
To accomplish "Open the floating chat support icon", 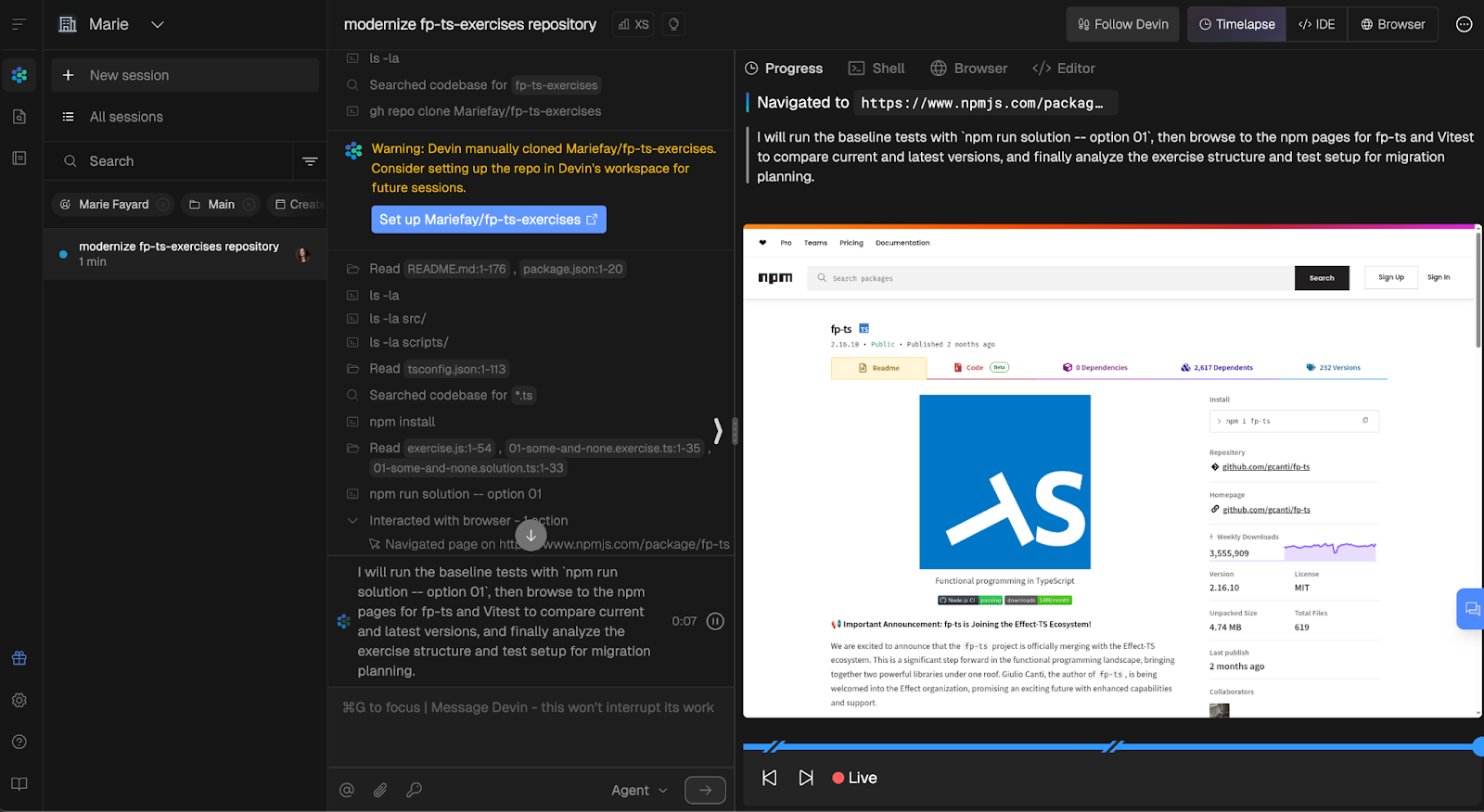I will pyautogui.click(x=1471, y=609).
